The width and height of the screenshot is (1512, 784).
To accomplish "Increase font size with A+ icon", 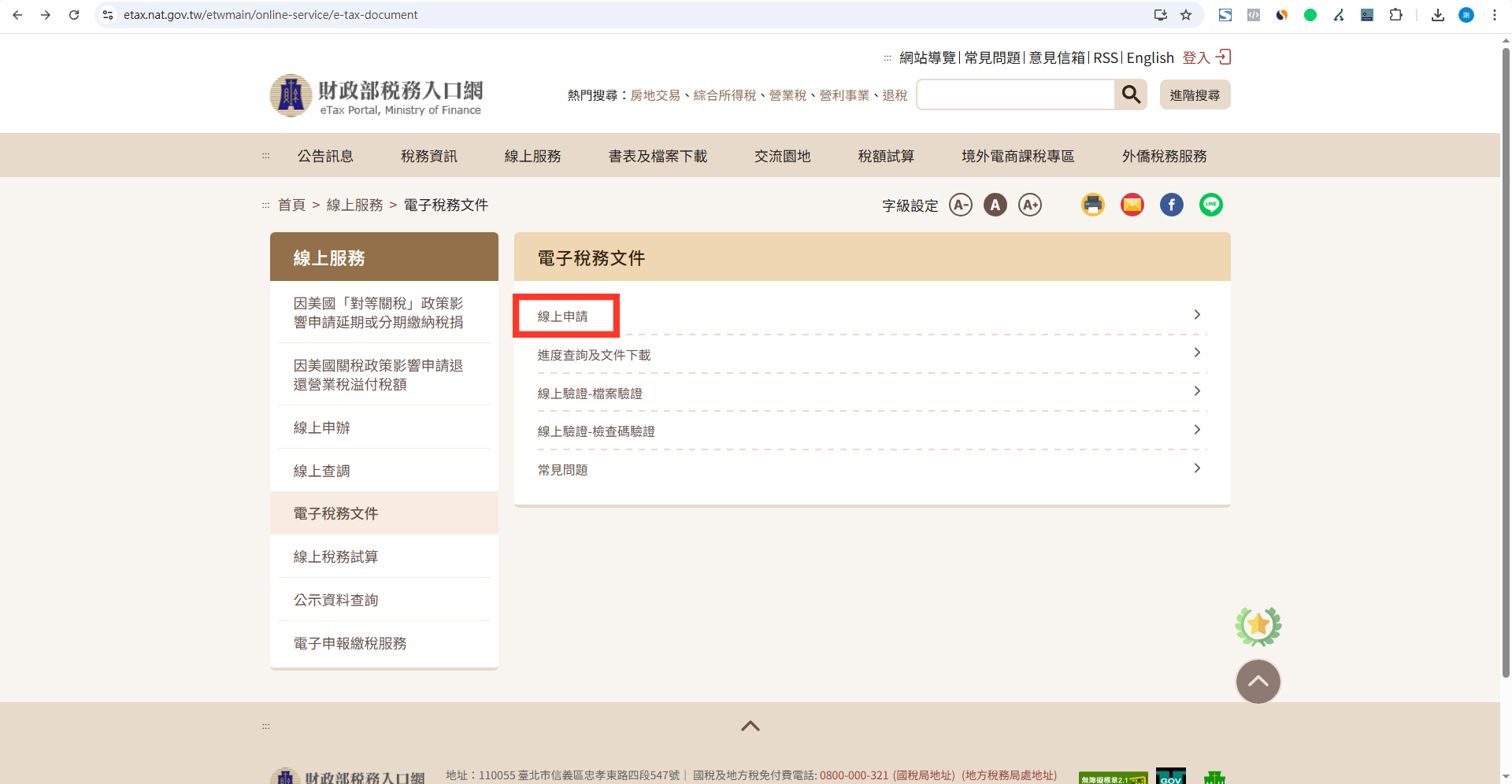I will pos(1029,205).
